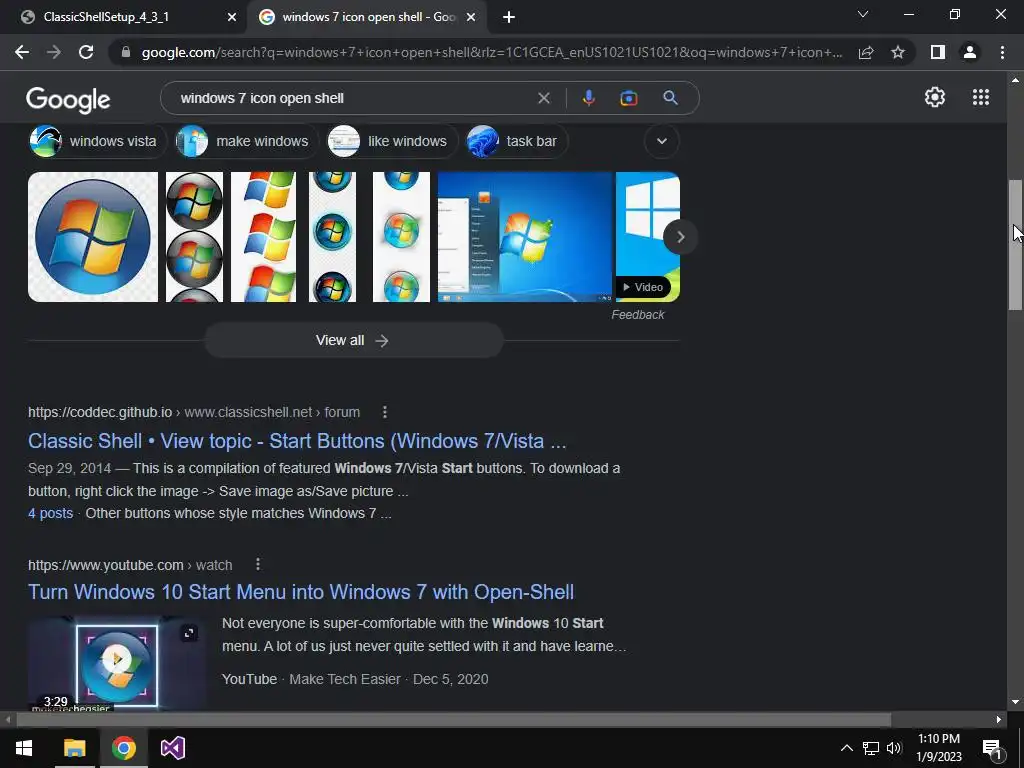Open the dark glass orb buttons image
Image resolution: width=1024 pixels, height=768 pixels.
[194, 237]
